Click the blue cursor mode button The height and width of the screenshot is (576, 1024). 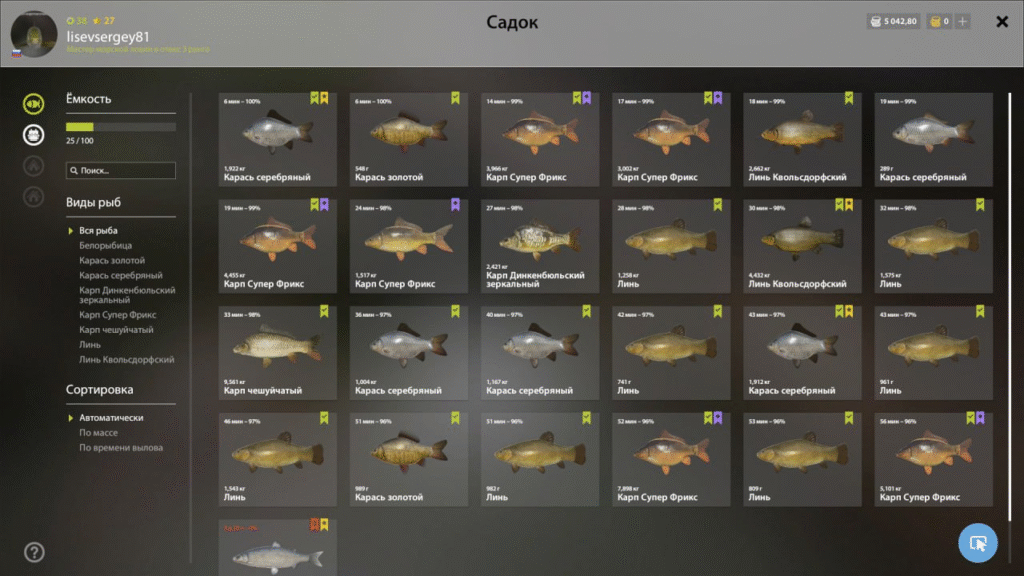(978, 543)
